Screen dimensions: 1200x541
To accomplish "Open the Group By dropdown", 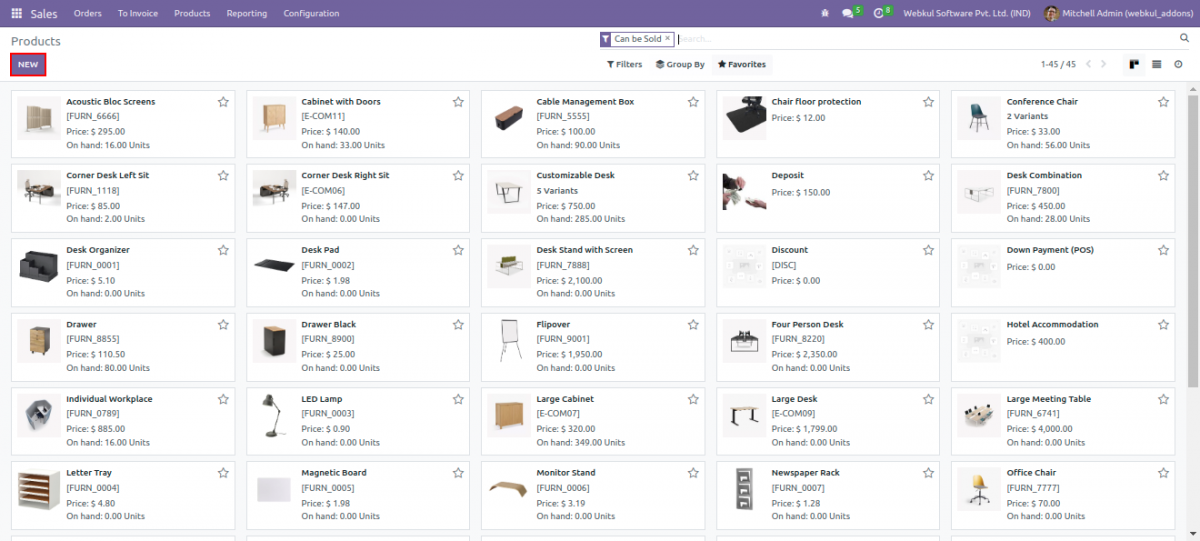I will tap(680, 64).
